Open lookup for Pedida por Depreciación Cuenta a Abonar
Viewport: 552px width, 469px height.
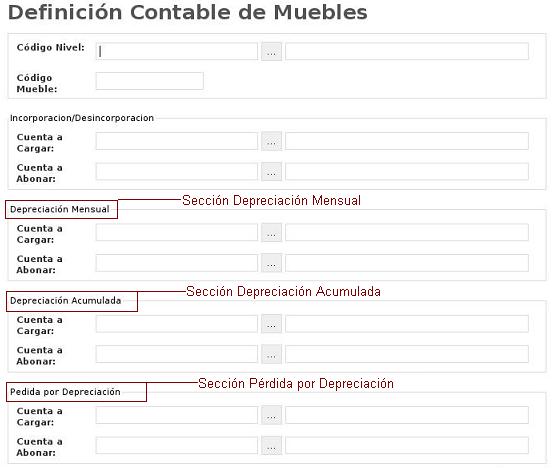coord(271,445)
